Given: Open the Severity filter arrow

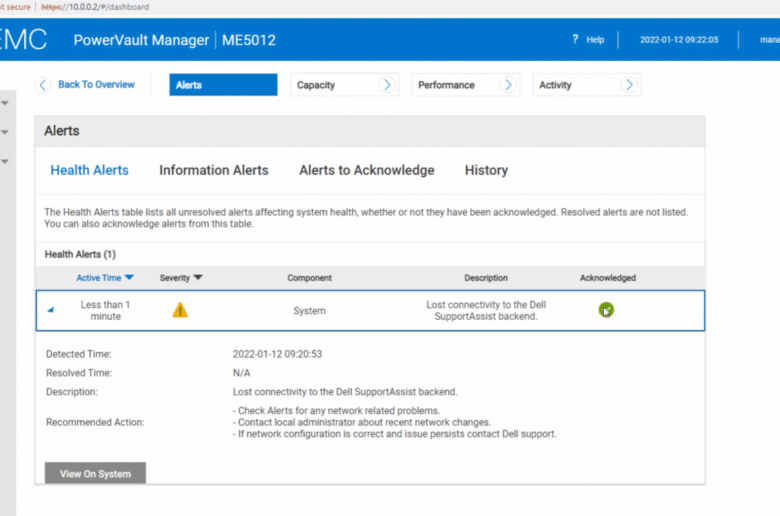Looking at the screenshot, I should point(198,277).
